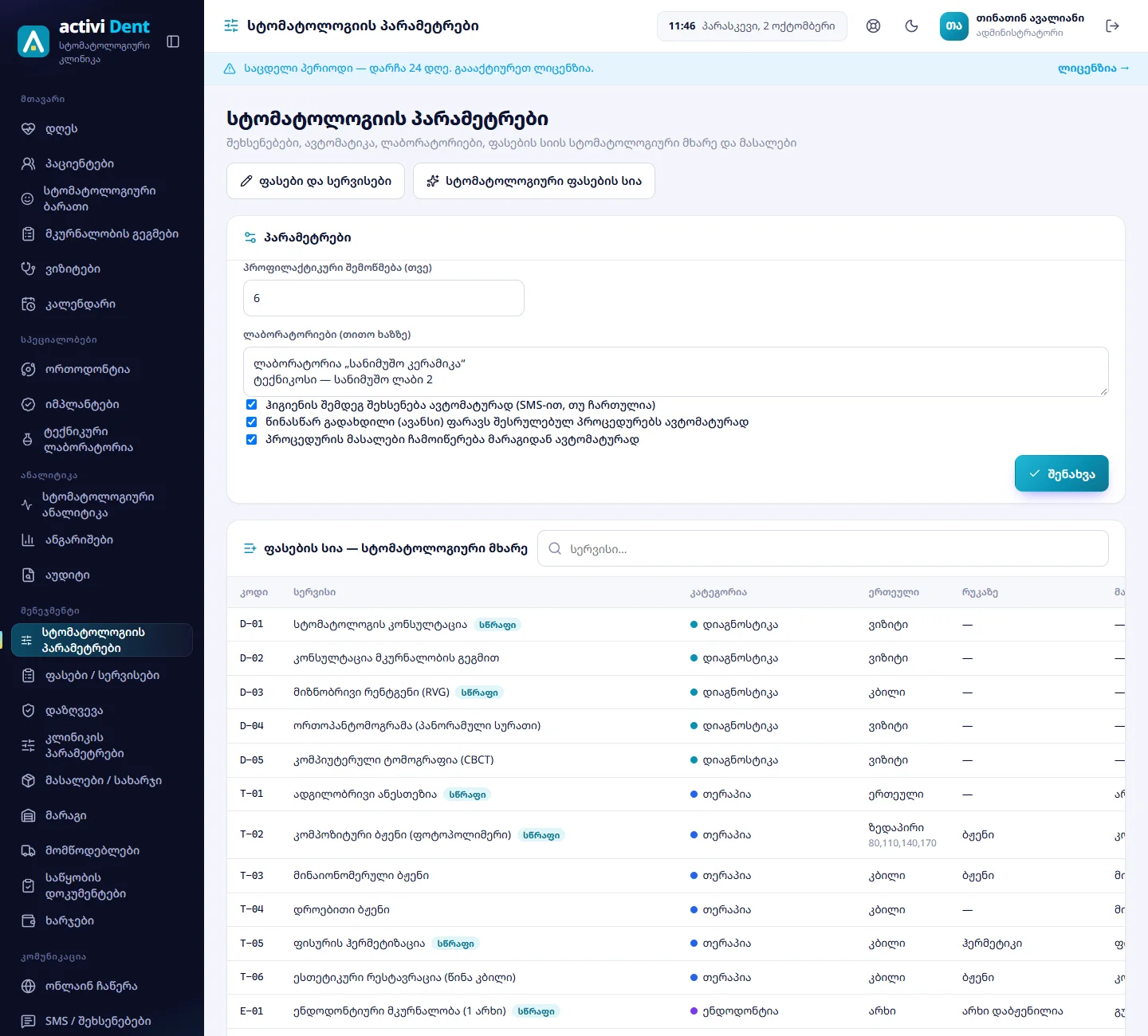Click the ენდოდონტია category in row E-01
Image resolution: width=1148 pixels, height=1036 pixels.
pyautogui.click(x=734, y=1011)
